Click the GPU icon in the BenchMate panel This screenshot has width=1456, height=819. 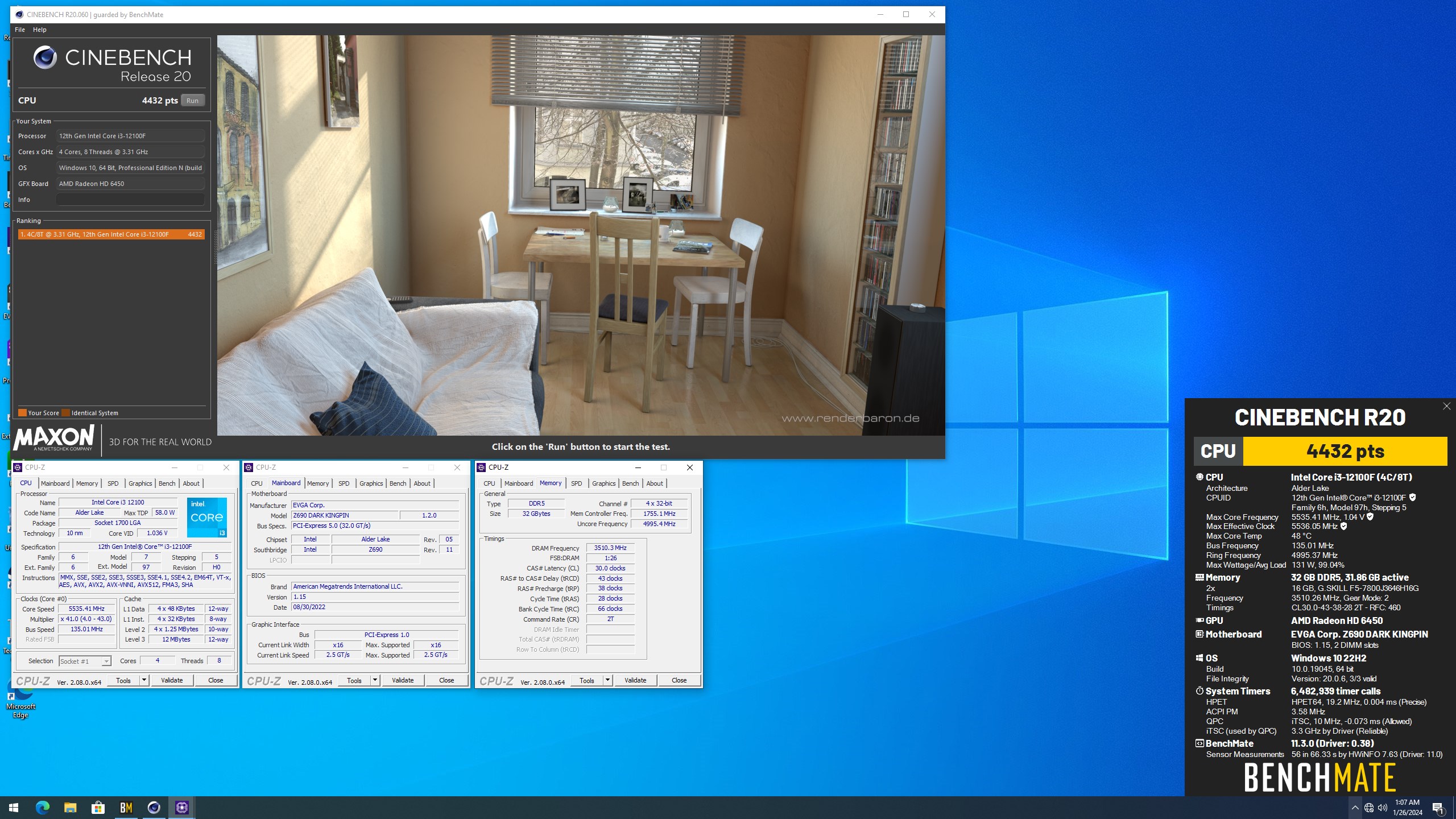(1199, 621)
